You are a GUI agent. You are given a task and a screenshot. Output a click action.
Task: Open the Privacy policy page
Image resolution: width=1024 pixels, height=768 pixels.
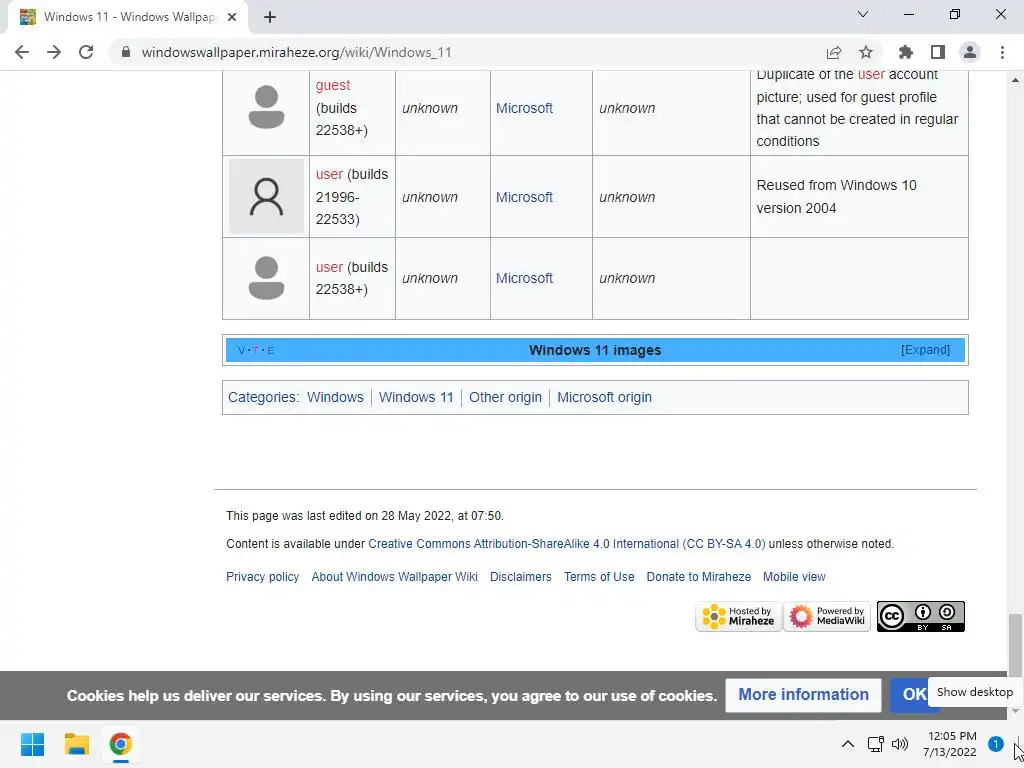[263, 577]
